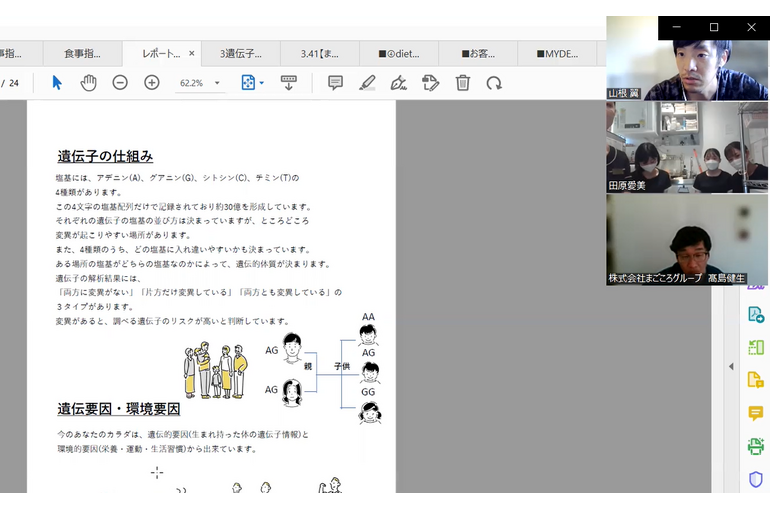Viewport: 770px width, 510px height.
Task: Open the yellow comment sidebar tool
Action: tap(756, 413)
